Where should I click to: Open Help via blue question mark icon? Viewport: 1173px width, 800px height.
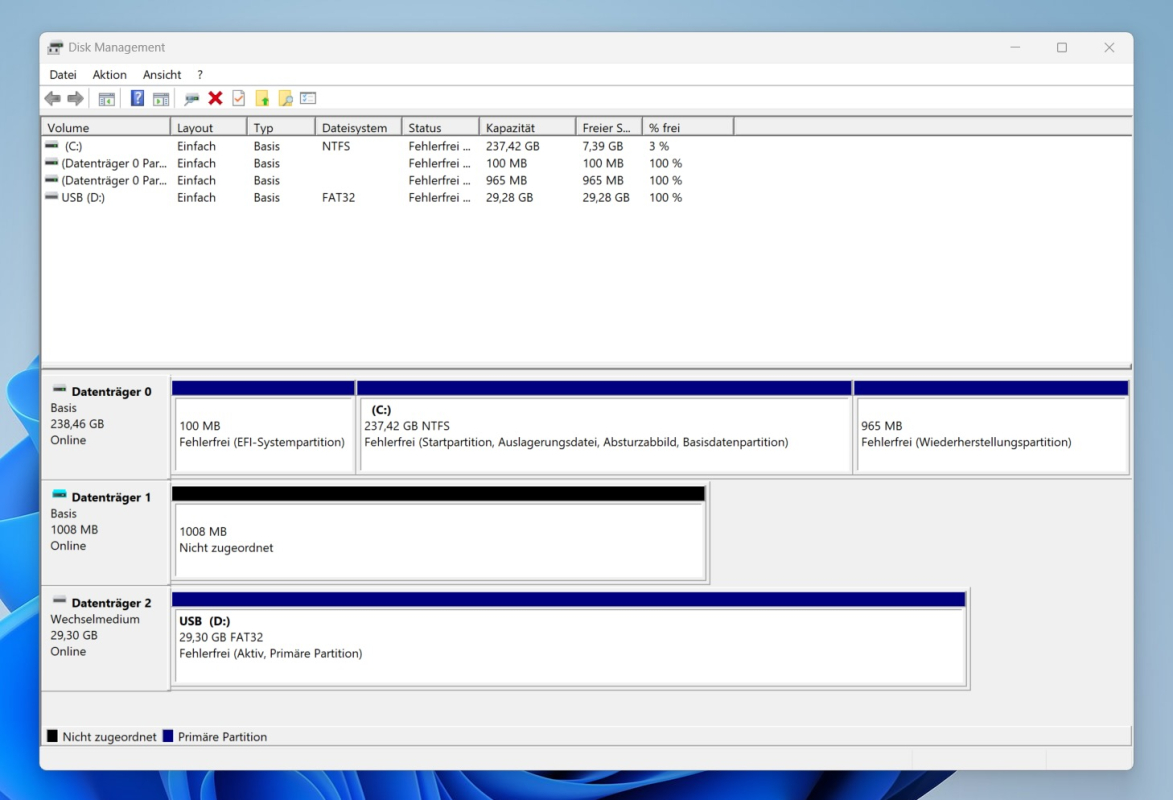tap(138, 98)
